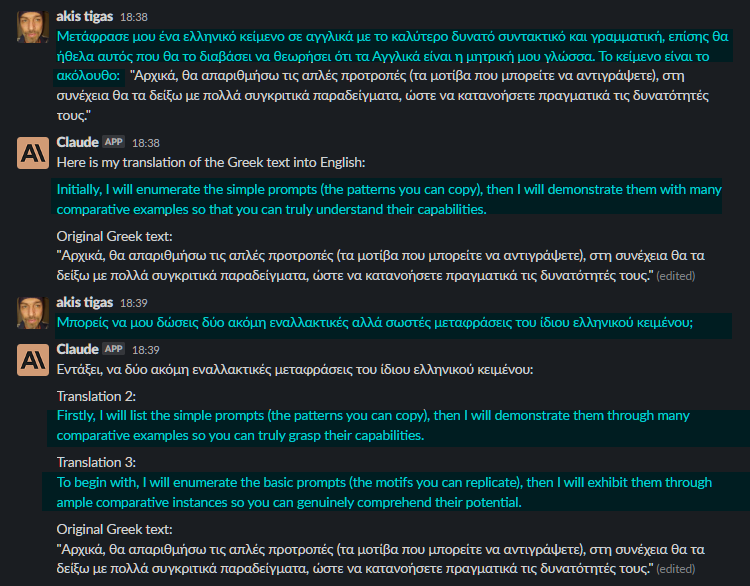
Task: Click the APP badge beside Claude at 18:38
Action: tap(113, 142)
